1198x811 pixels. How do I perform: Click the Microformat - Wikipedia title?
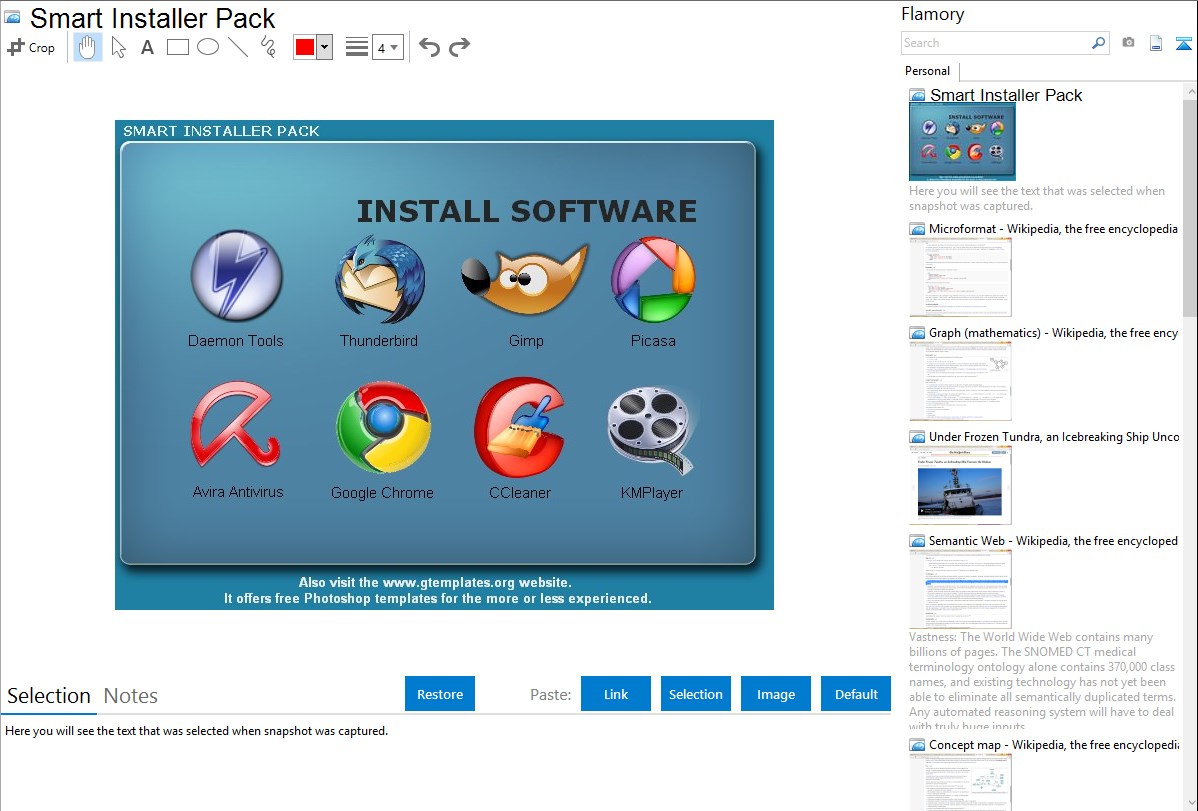click(1053, 229)
